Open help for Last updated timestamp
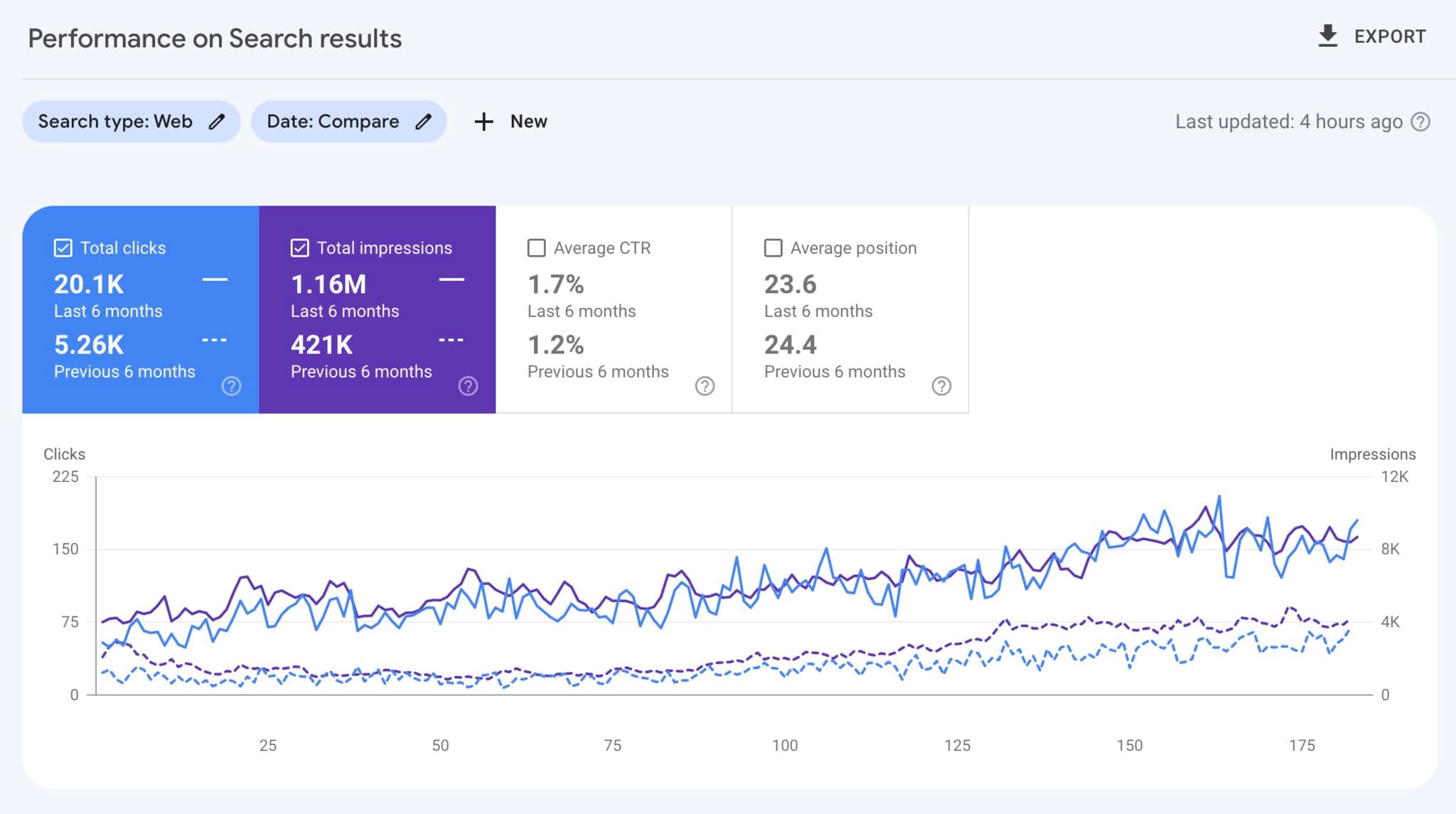 [1419, 122]
